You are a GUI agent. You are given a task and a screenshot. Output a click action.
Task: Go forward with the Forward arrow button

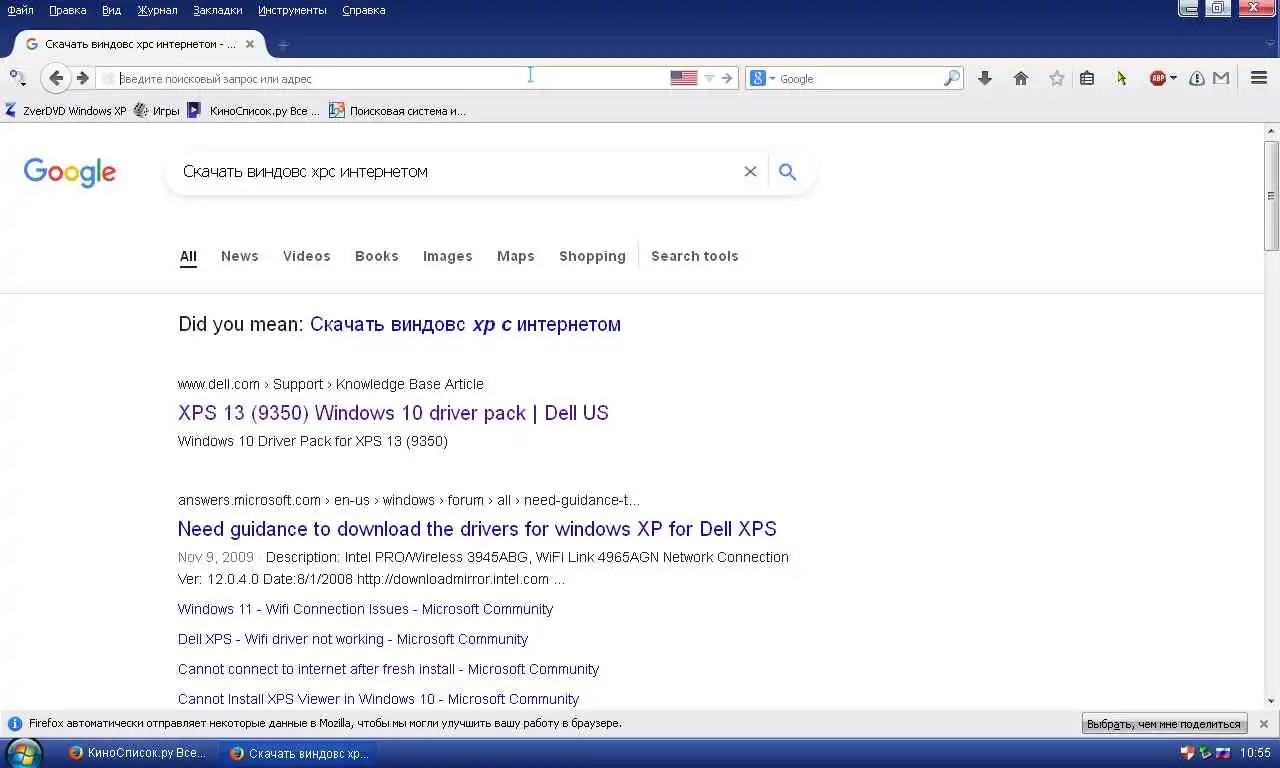[x=82, y=78]
